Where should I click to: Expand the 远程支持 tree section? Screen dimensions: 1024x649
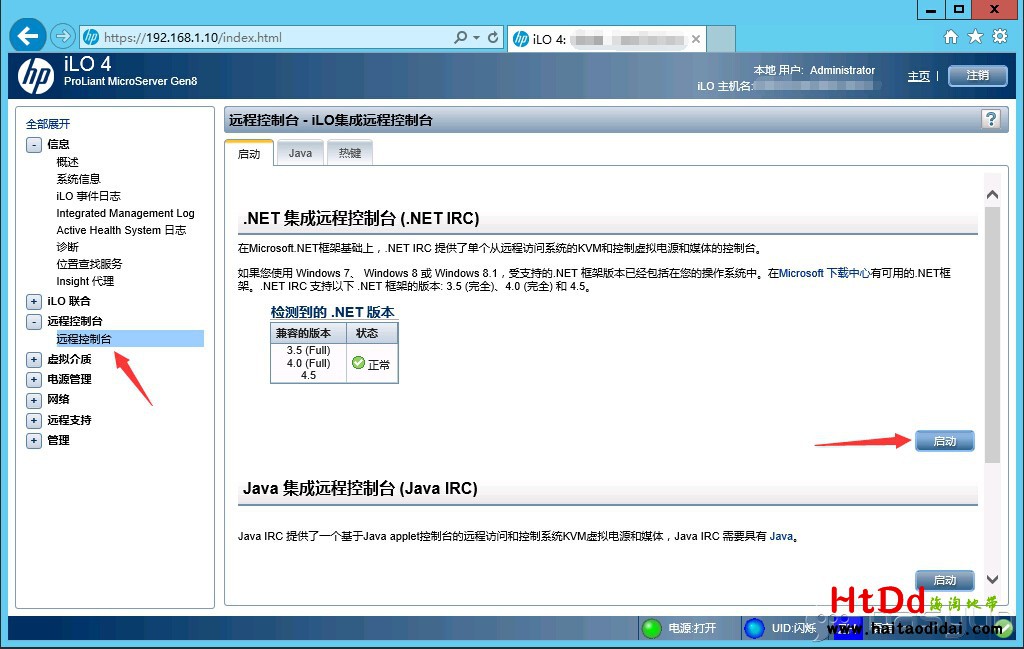click(34, 420)
